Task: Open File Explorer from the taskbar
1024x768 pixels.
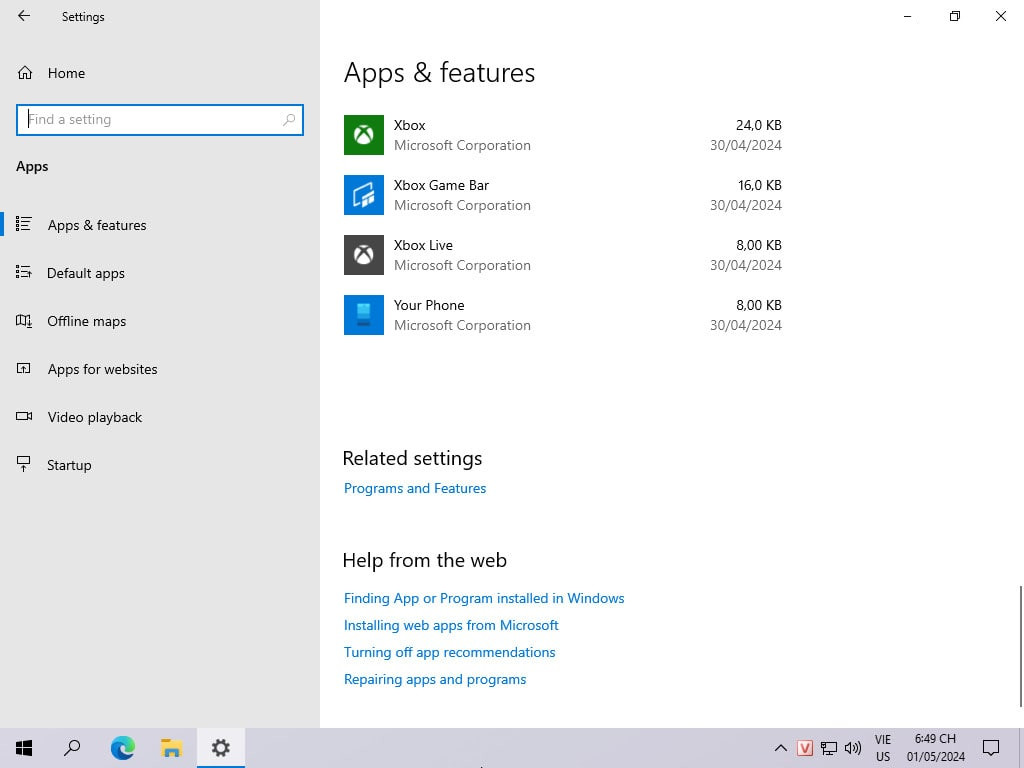Action: click(171, 747)
